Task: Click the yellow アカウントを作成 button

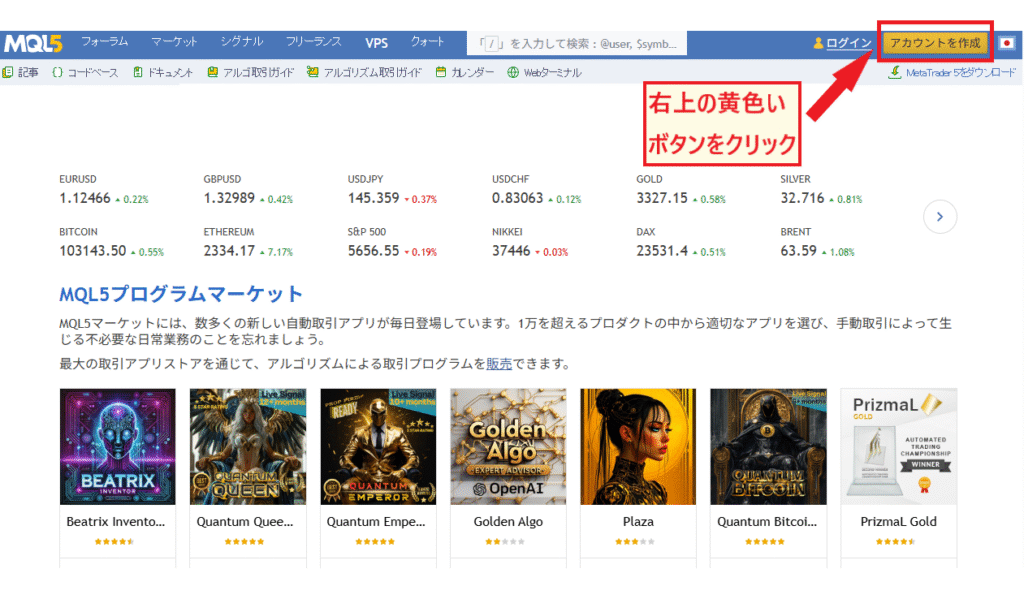Action: tap(935, 43)
